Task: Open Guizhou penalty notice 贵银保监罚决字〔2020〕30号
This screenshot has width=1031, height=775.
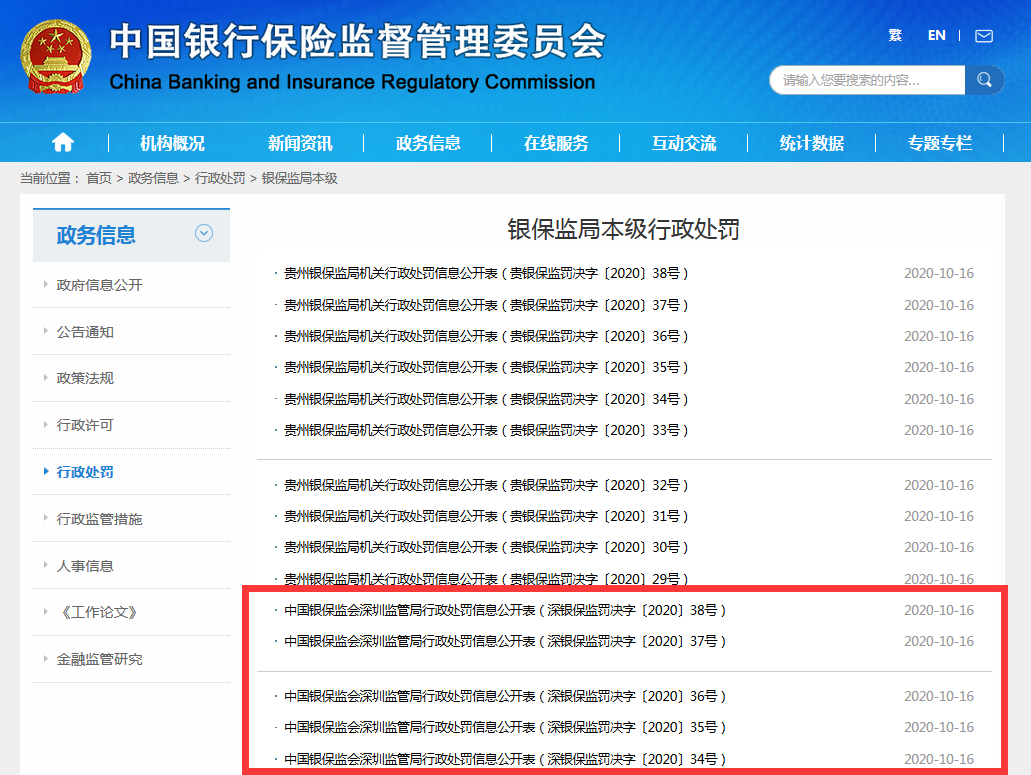Action: [486, 547]
